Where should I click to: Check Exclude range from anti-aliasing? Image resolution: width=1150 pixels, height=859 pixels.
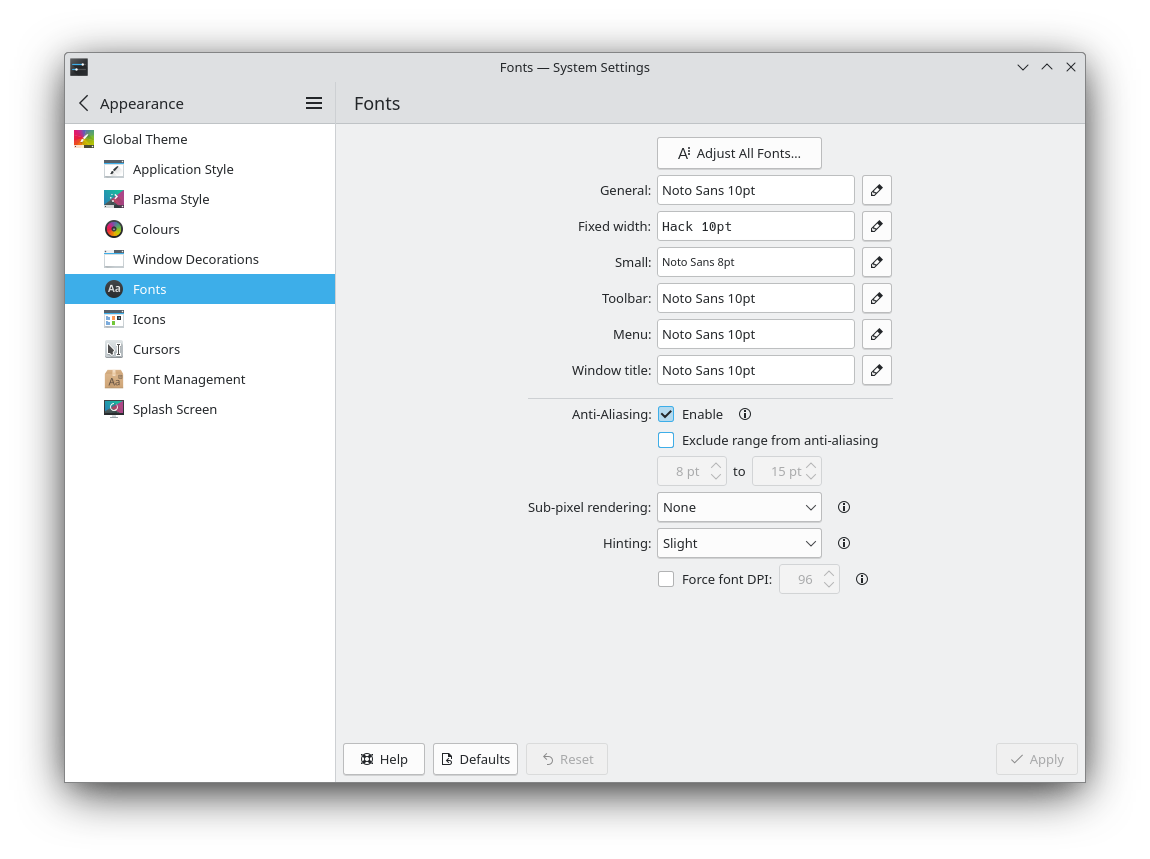[666, 440]
